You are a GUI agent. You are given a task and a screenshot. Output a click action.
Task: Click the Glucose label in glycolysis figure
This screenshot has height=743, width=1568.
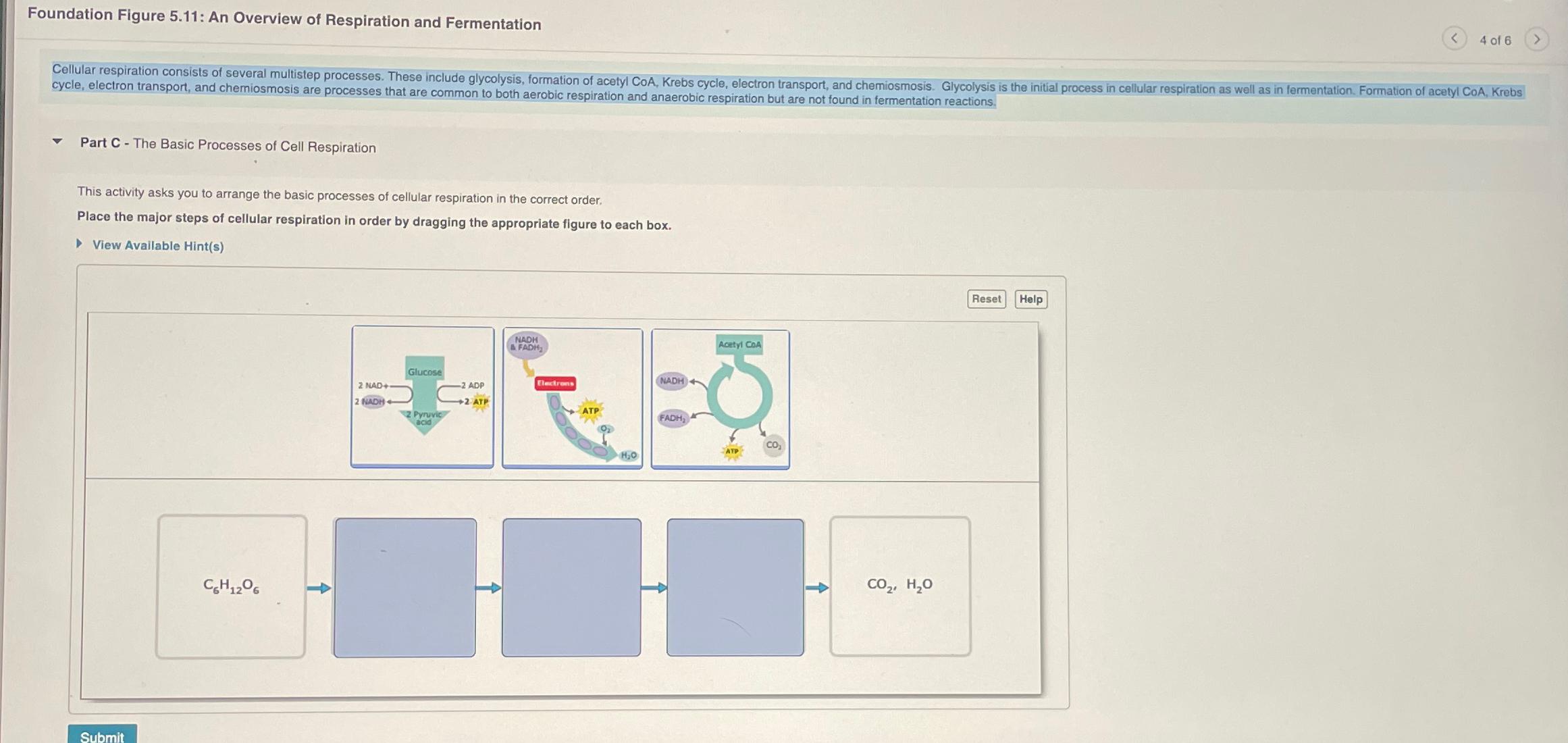424,371
